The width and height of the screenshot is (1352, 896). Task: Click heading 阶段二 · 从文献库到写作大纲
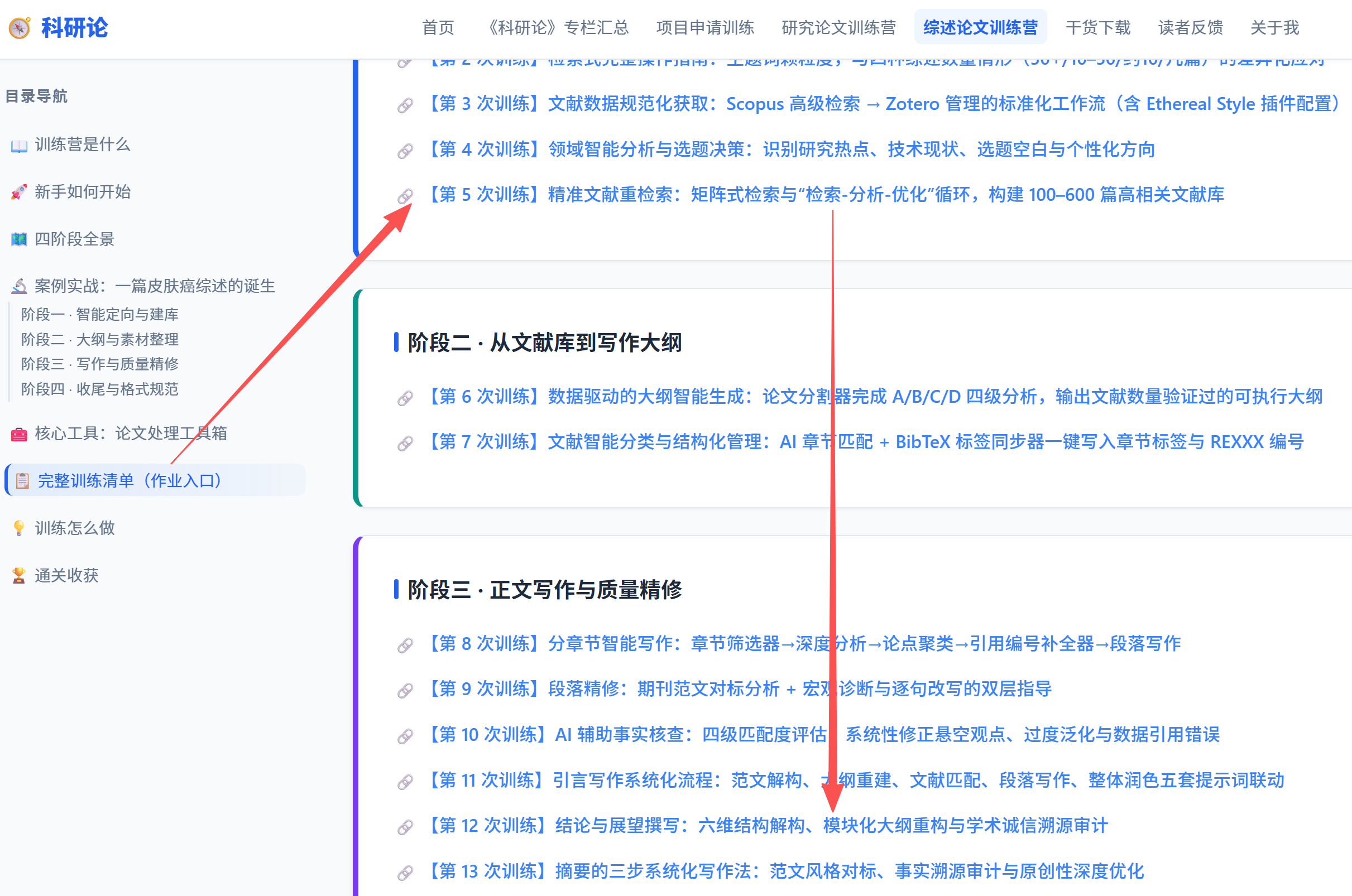click(545, 343)
